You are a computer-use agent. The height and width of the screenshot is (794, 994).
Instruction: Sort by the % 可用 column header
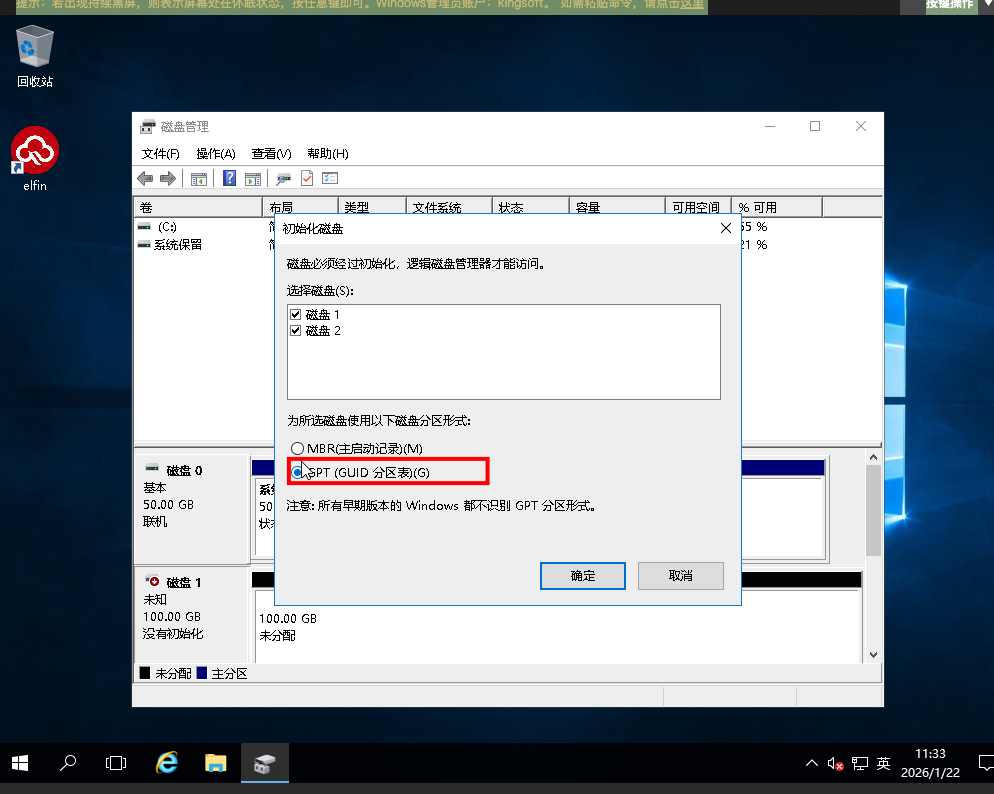(x=777, y=207)
